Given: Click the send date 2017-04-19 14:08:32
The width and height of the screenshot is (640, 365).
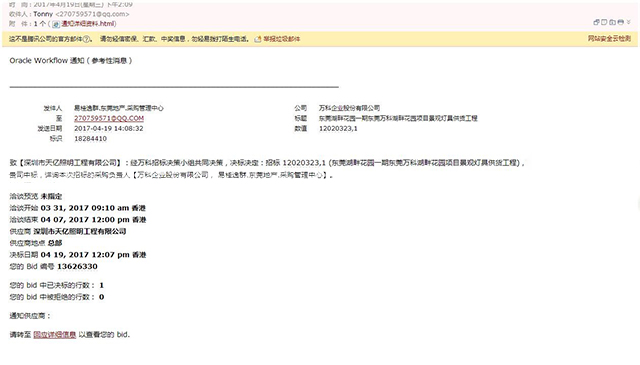Looking at the screenshot, I should (109, 129).
